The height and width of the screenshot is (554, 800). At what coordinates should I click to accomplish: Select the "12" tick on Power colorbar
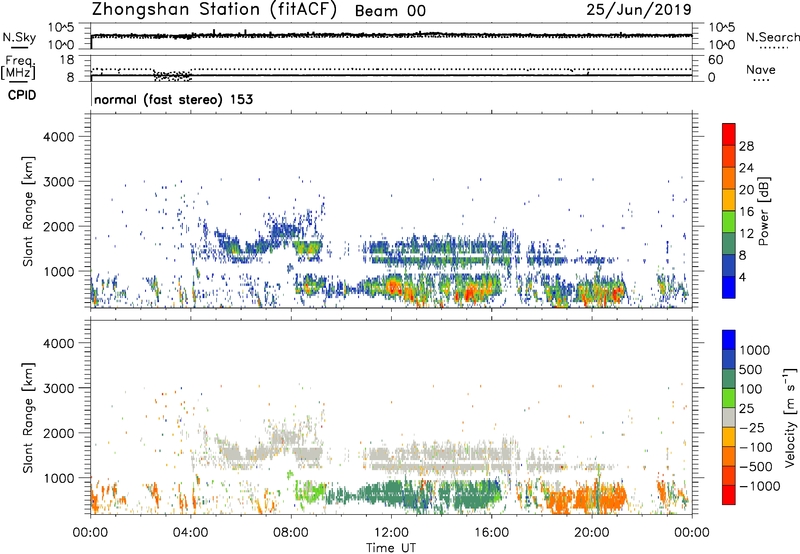click(746, 234)
